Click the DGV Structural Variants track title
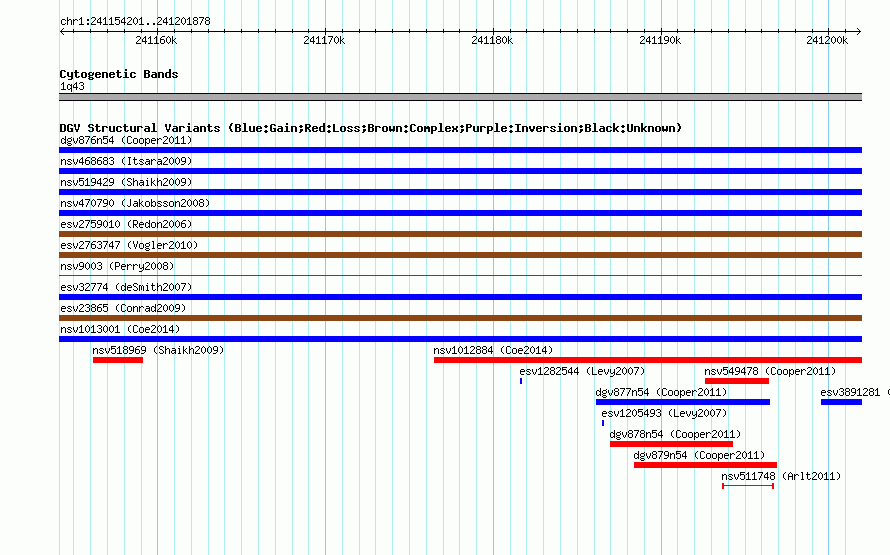Screen dimensions: 890x555 click(x=370, y=128)
